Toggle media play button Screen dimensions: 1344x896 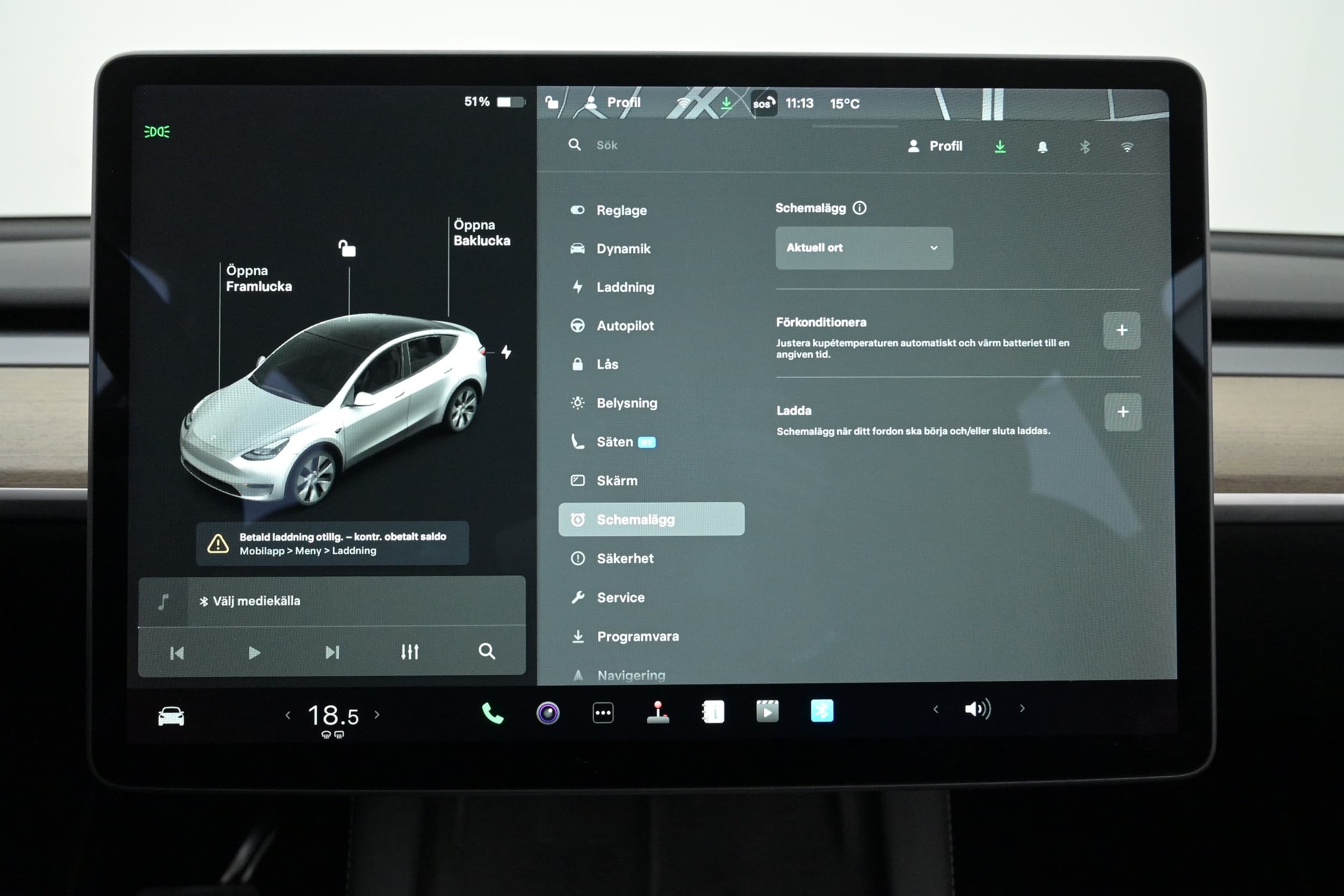254,653
